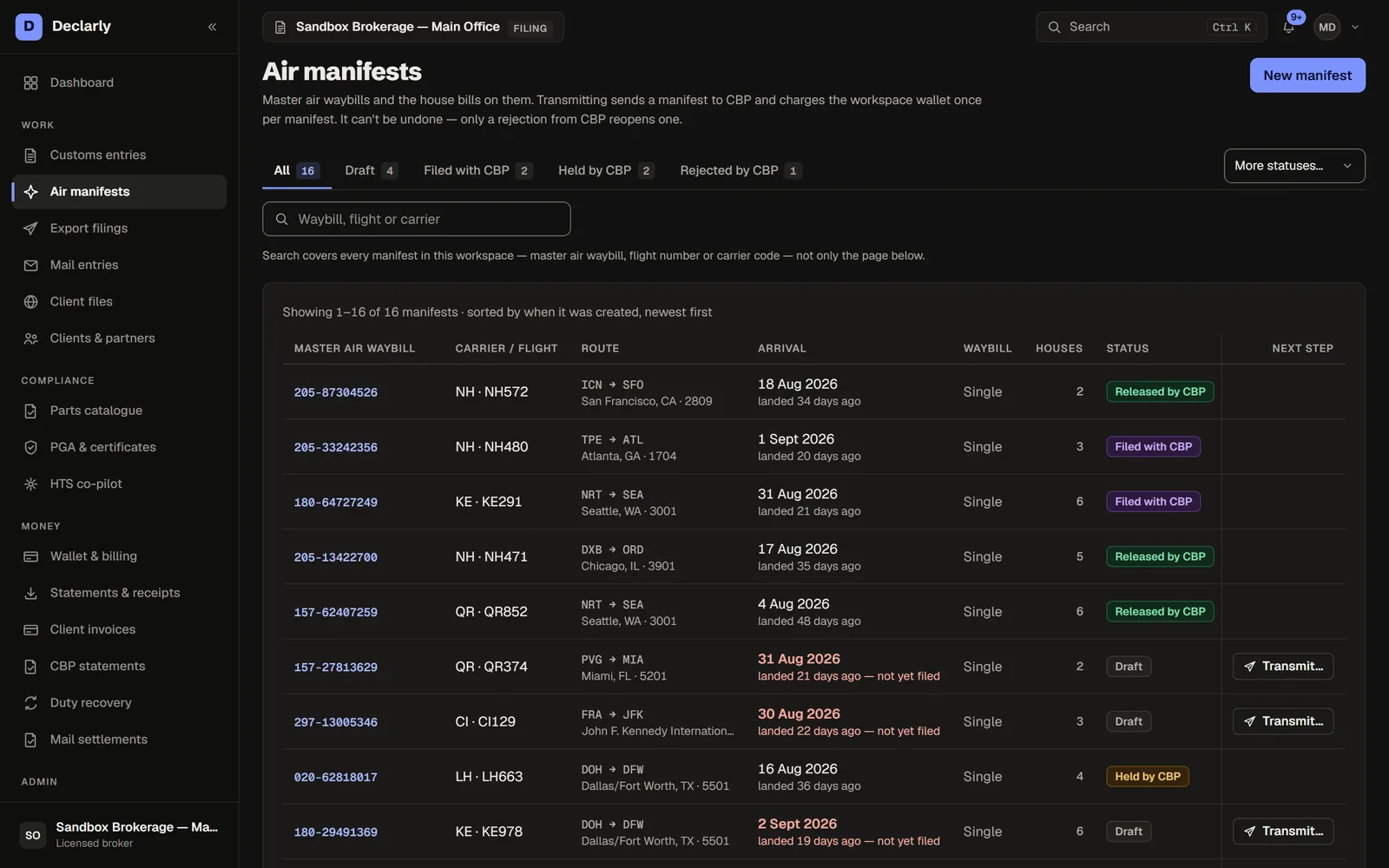1389x868 pixels.
Task: Open the Sandbox Brokerage workspace switcher
Action: [x=412, y=27]
